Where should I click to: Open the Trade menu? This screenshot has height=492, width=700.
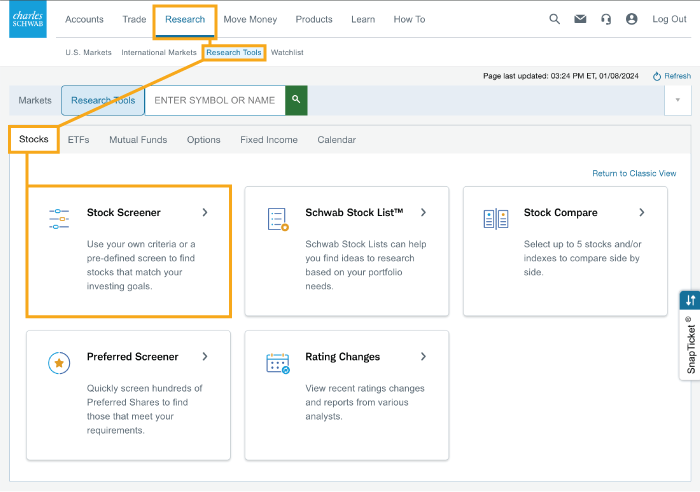tap(134, 19)
